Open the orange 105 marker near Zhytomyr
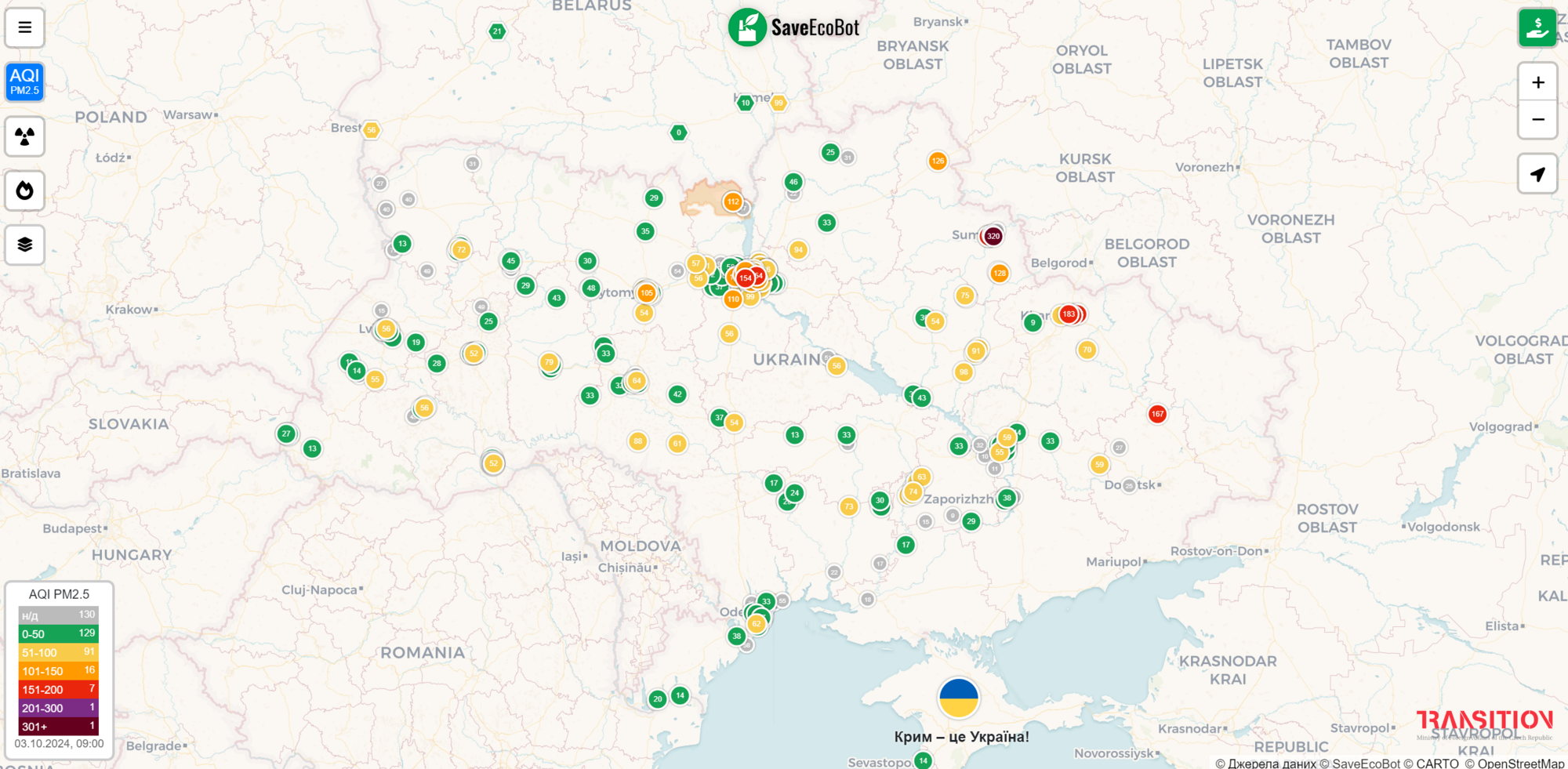This screenshot has height=769, width=1568. click(x=646, y=293)
